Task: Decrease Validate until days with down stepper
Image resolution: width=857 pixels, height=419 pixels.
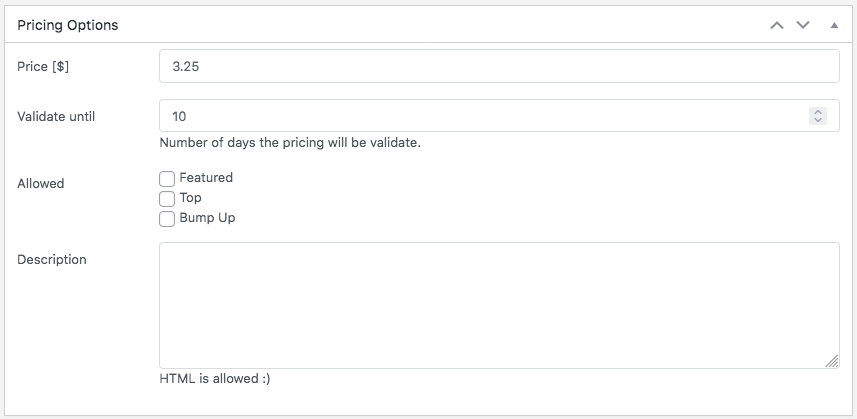Action: (818, 120)
